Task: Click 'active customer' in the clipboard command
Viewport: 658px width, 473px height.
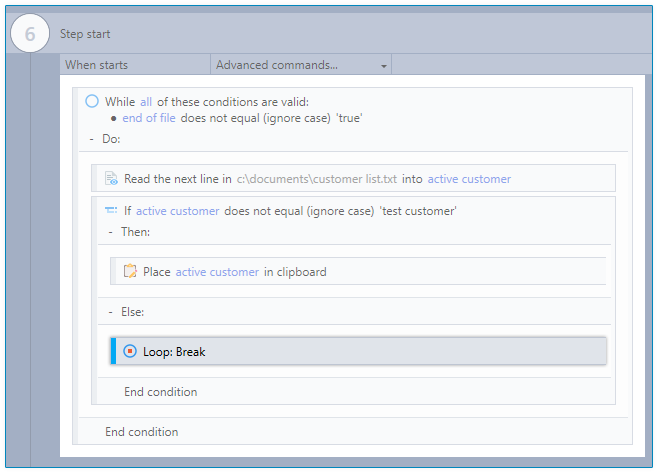Action: tap(217, 272)
